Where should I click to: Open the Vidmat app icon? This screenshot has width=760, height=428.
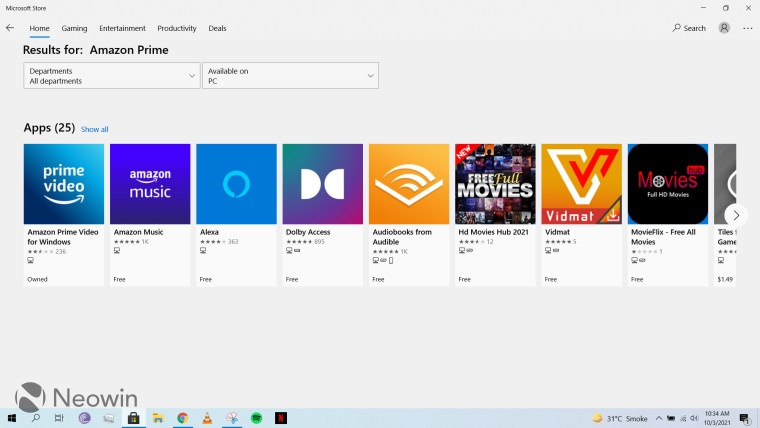click(x=581, y=184)
